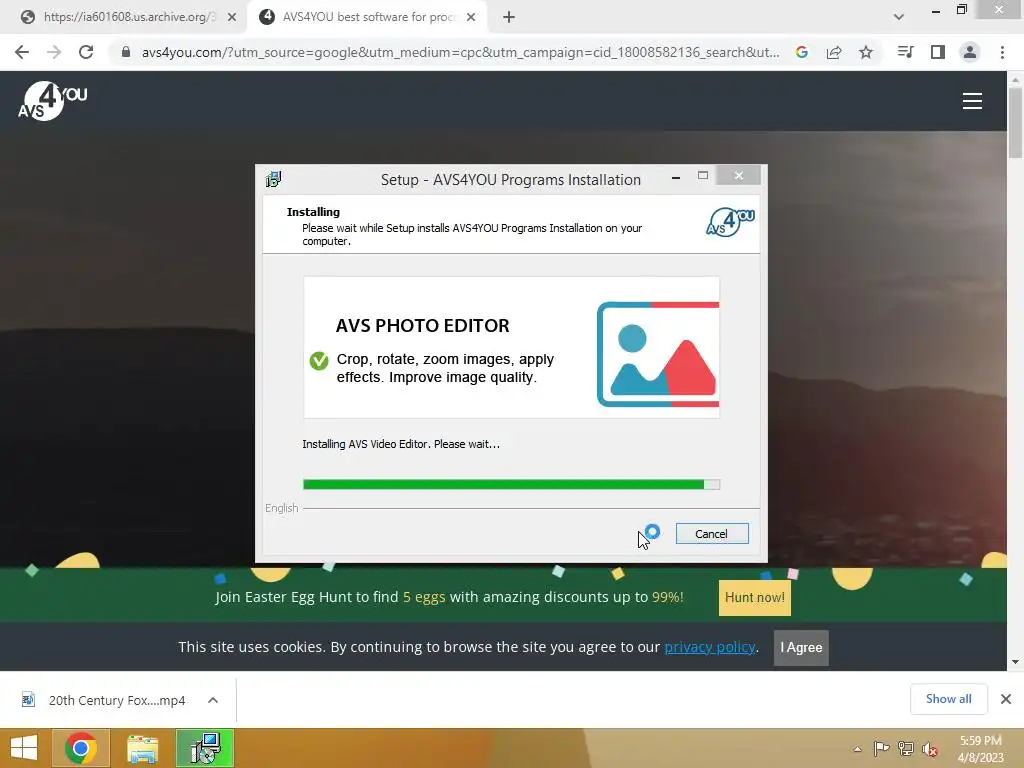Bookmark this page with the star icon
This screenshot has width=1024, height=768.
click(866, 52)
